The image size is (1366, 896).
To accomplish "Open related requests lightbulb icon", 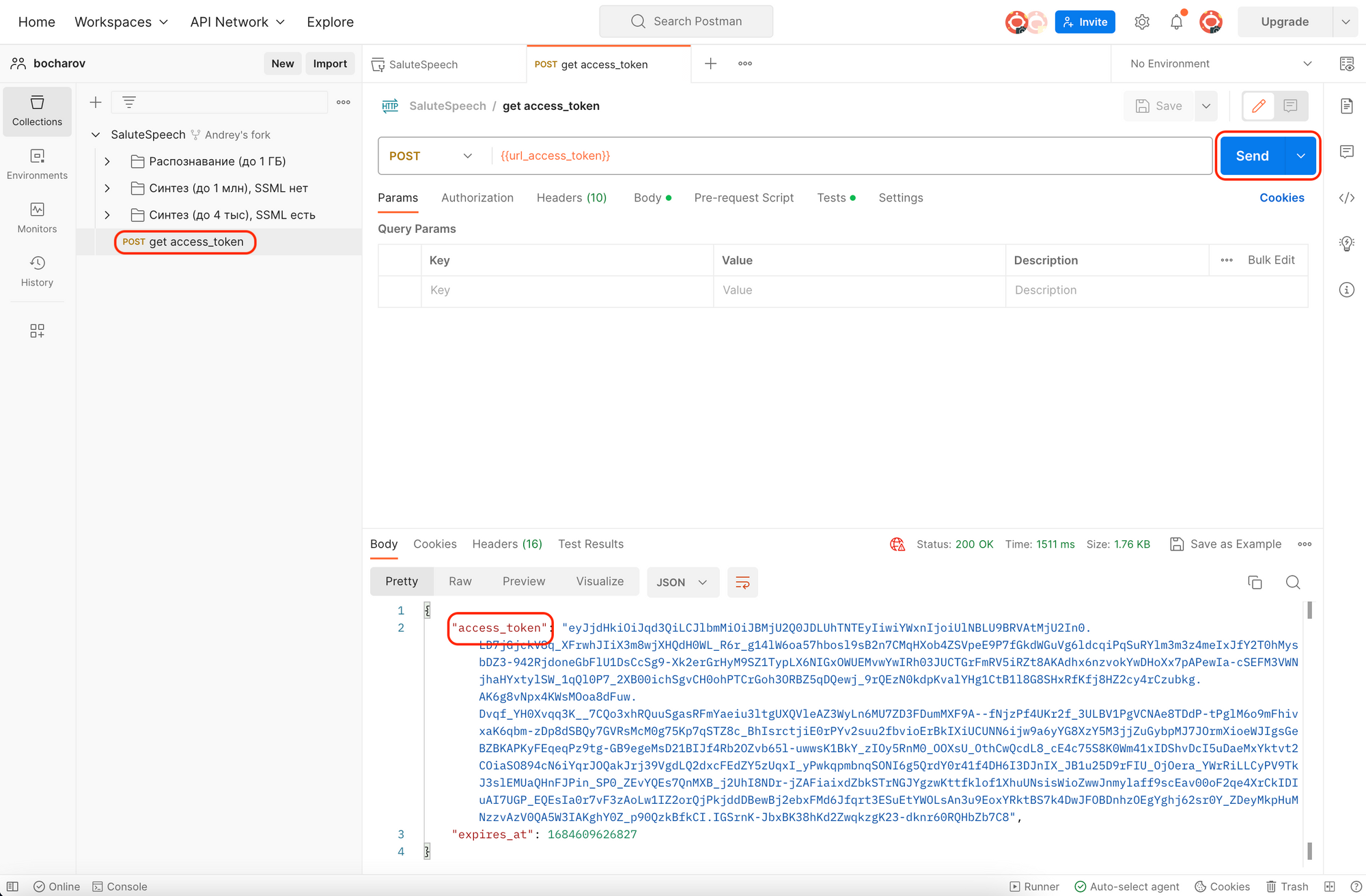I will point(1346,243).
